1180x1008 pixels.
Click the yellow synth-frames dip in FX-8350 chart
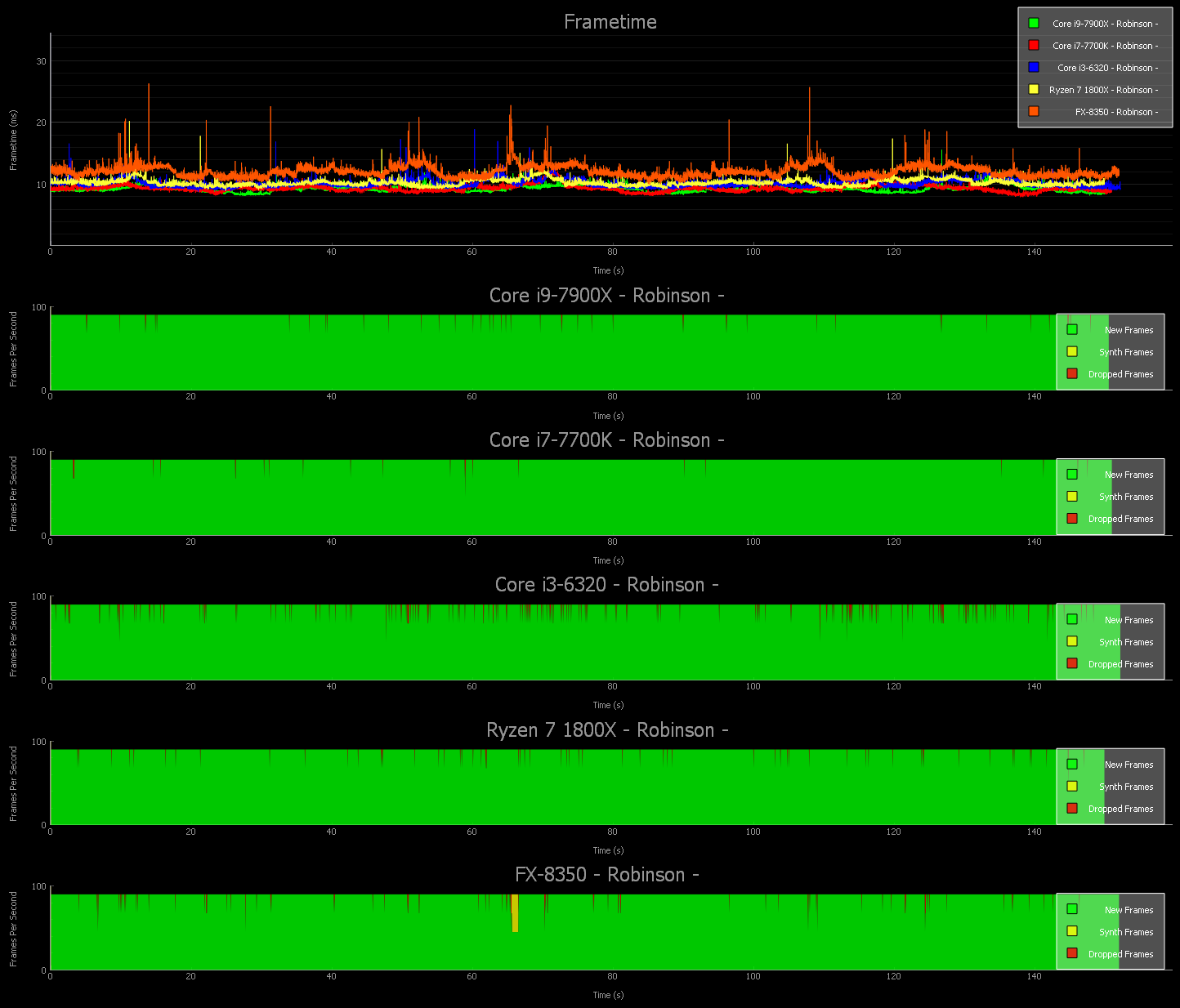pyautogui.click(x=515, y=913)
